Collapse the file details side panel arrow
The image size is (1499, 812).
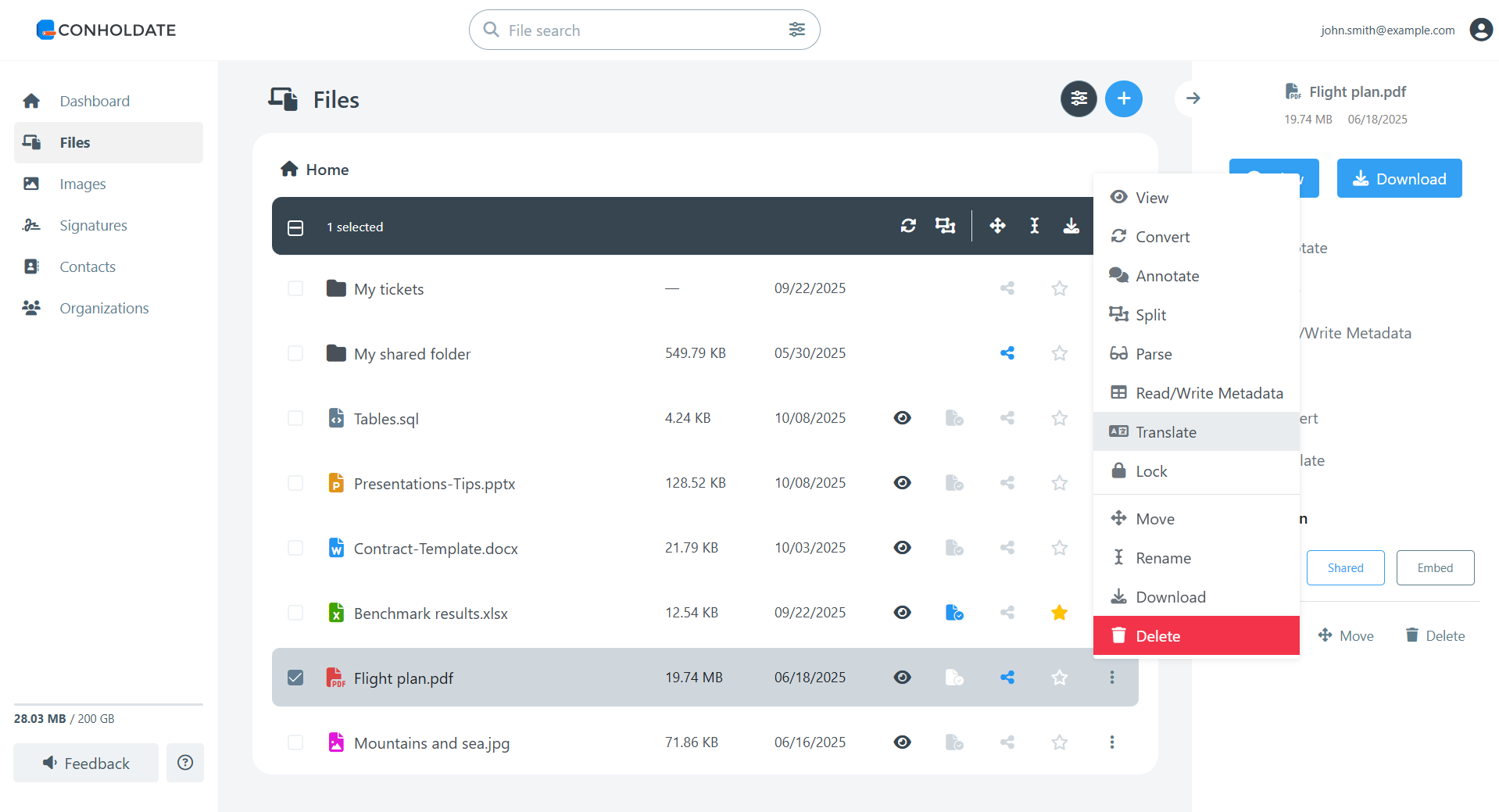coord(1193,98)
